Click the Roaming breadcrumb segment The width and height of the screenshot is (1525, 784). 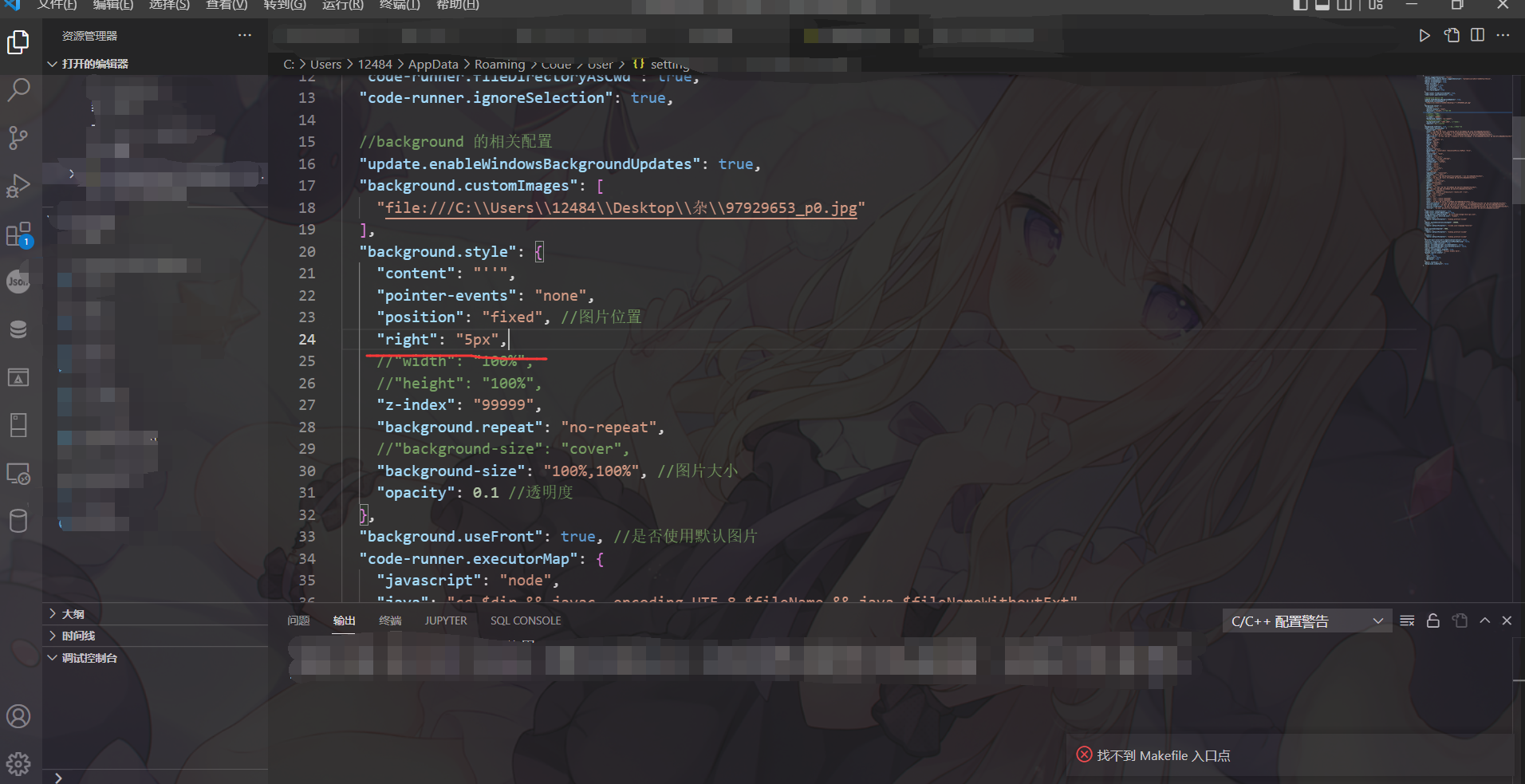click(500, 65)
